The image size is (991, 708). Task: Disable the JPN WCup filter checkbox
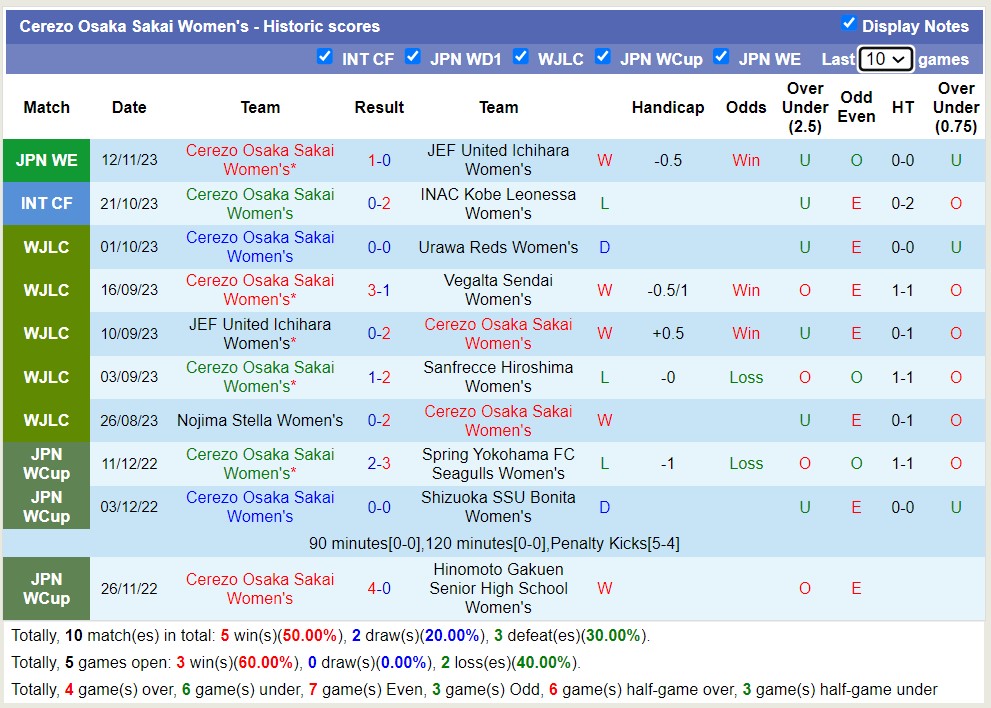(602, 57)
